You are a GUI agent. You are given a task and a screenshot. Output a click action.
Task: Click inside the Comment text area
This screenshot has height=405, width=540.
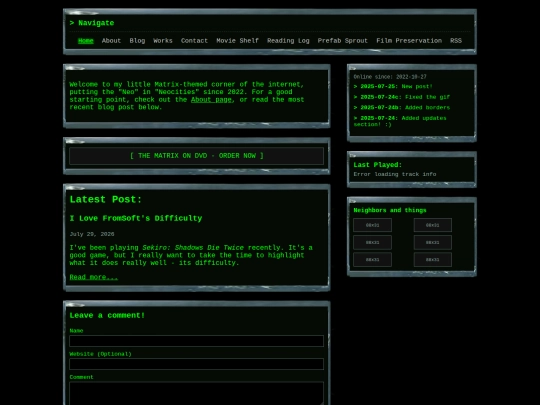tap(196, 393)
